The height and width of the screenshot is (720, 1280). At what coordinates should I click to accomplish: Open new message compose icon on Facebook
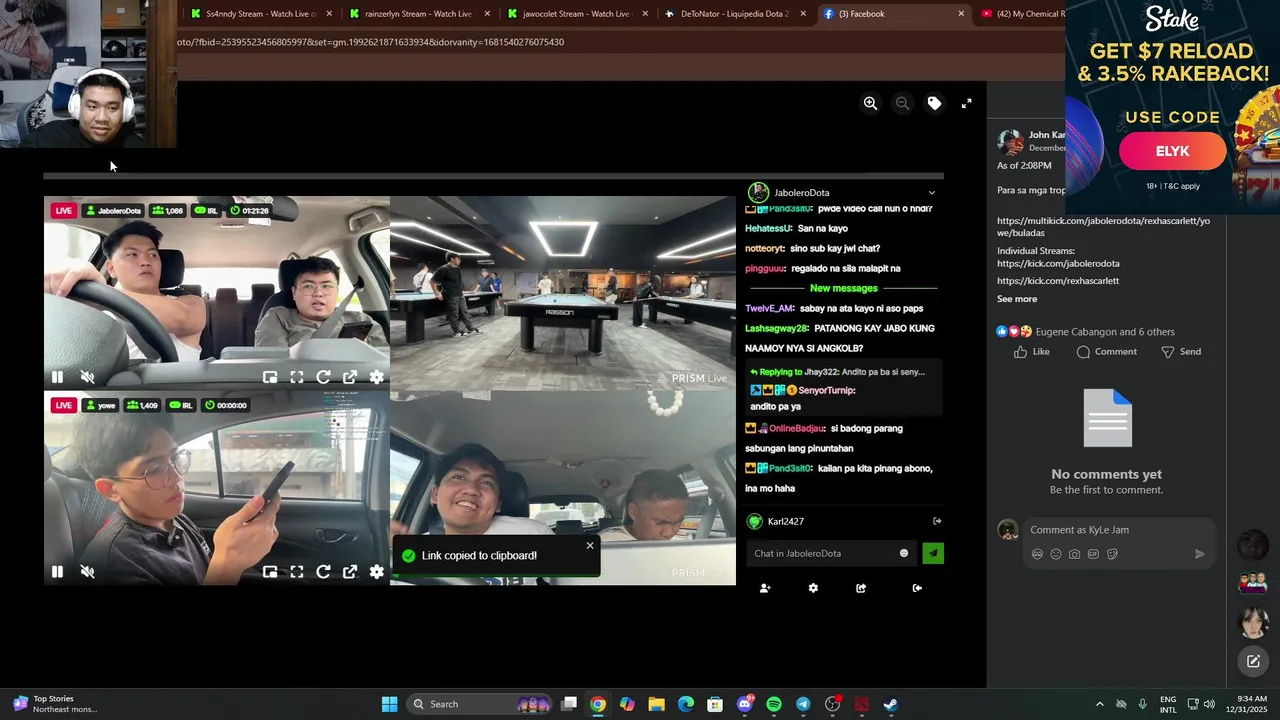point(1253,661)
